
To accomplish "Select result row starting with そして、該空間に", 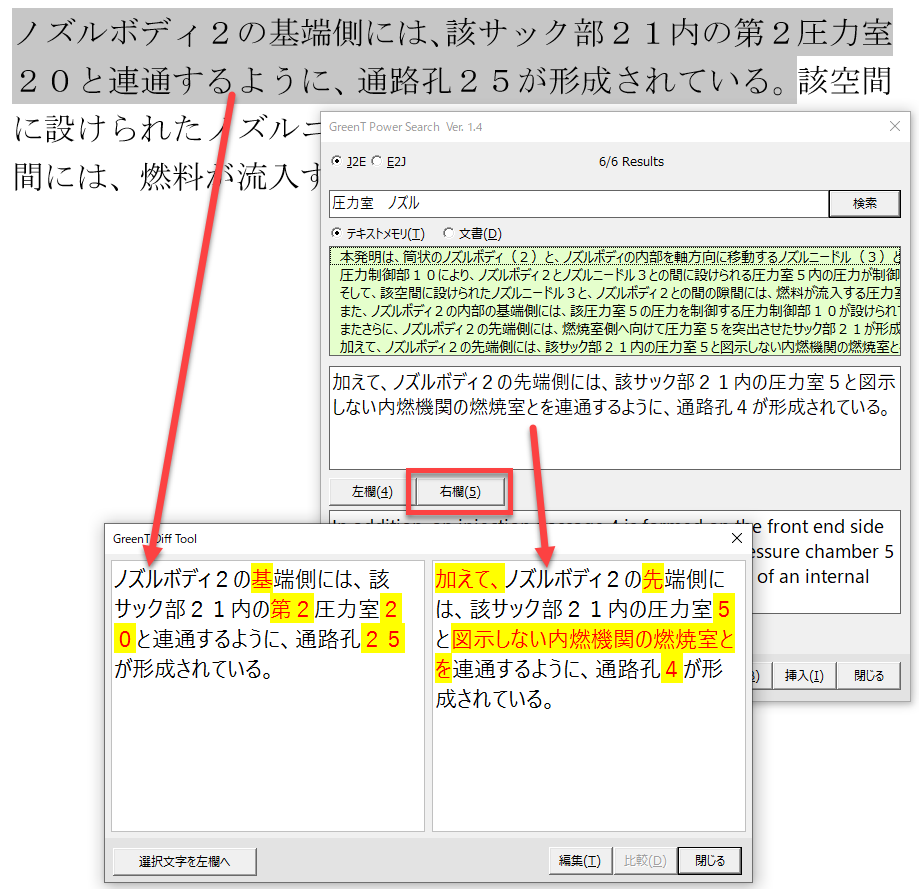I will [x=615, y=292].
